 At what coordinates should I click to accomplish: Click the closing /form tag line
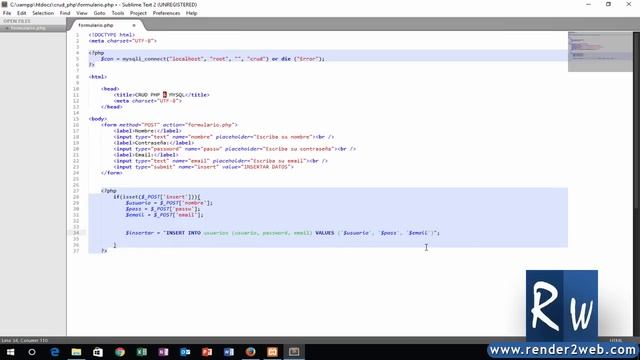click(x=111, y=173)
